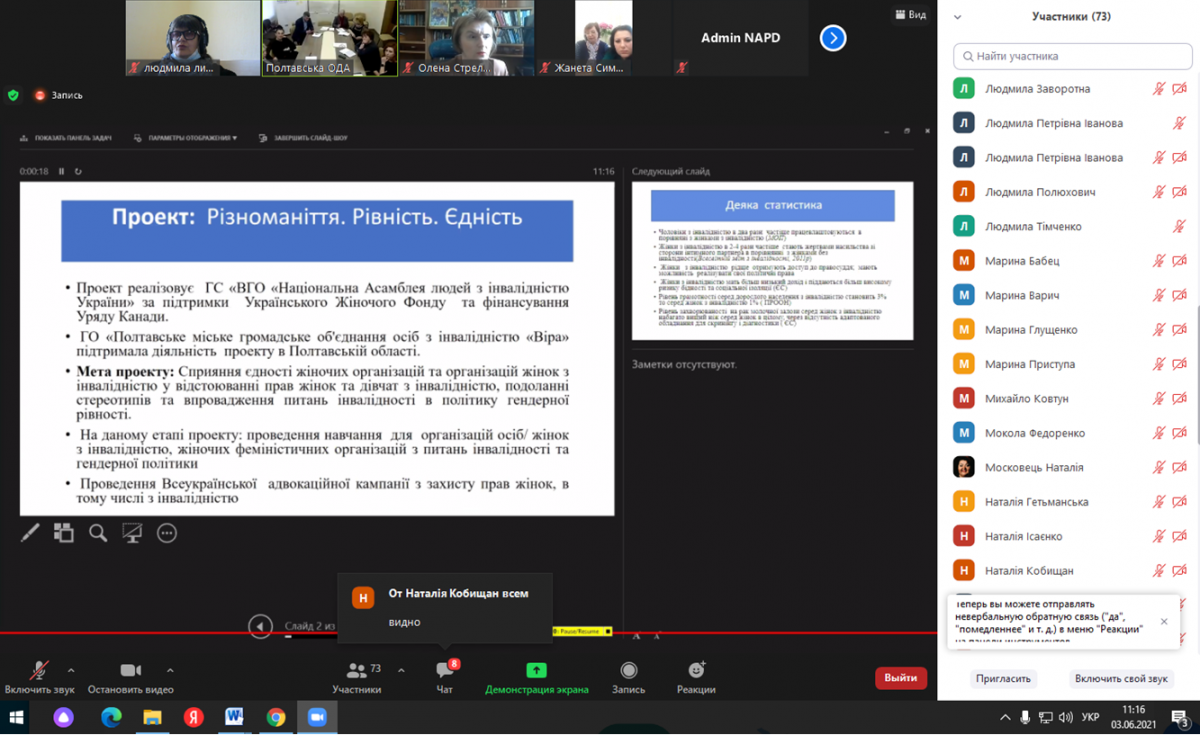
Task: Click the Record (Запись) toolbar icon
Action: click(628, 671)
